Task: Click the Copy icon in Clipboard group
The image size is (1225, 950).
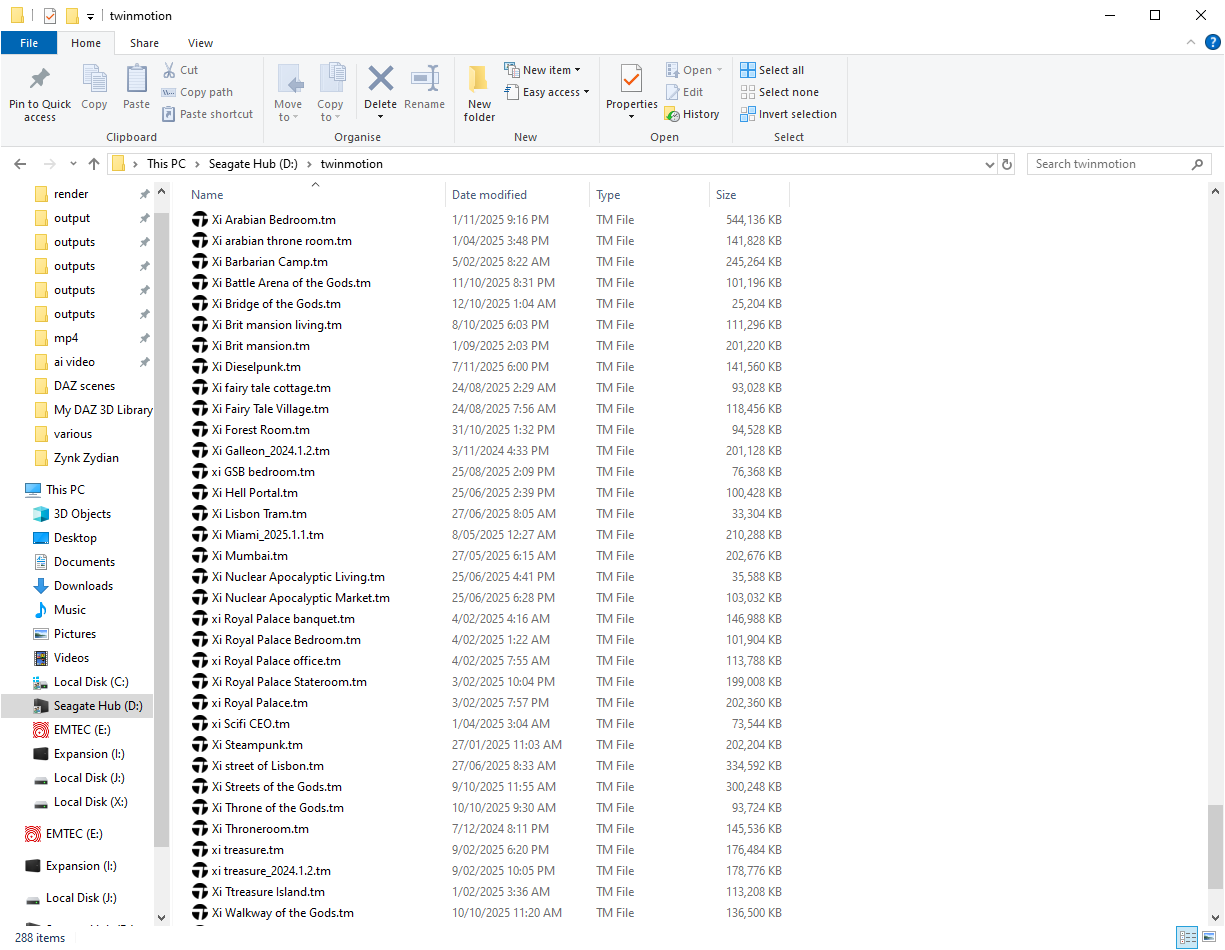Action: pos(94,79)
